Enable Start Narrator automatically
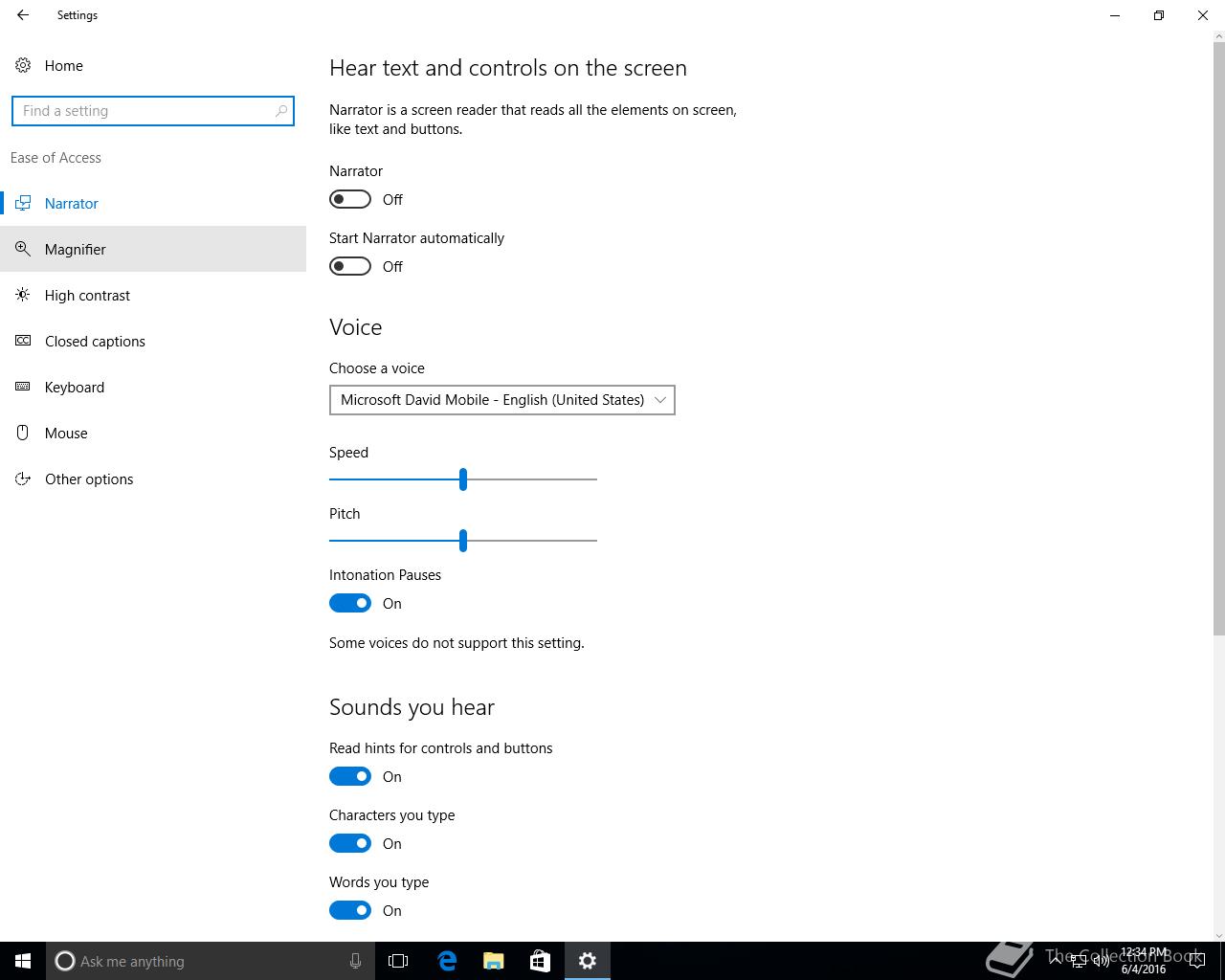This screenshot has height=980, width=1225. tap(350, 266)
